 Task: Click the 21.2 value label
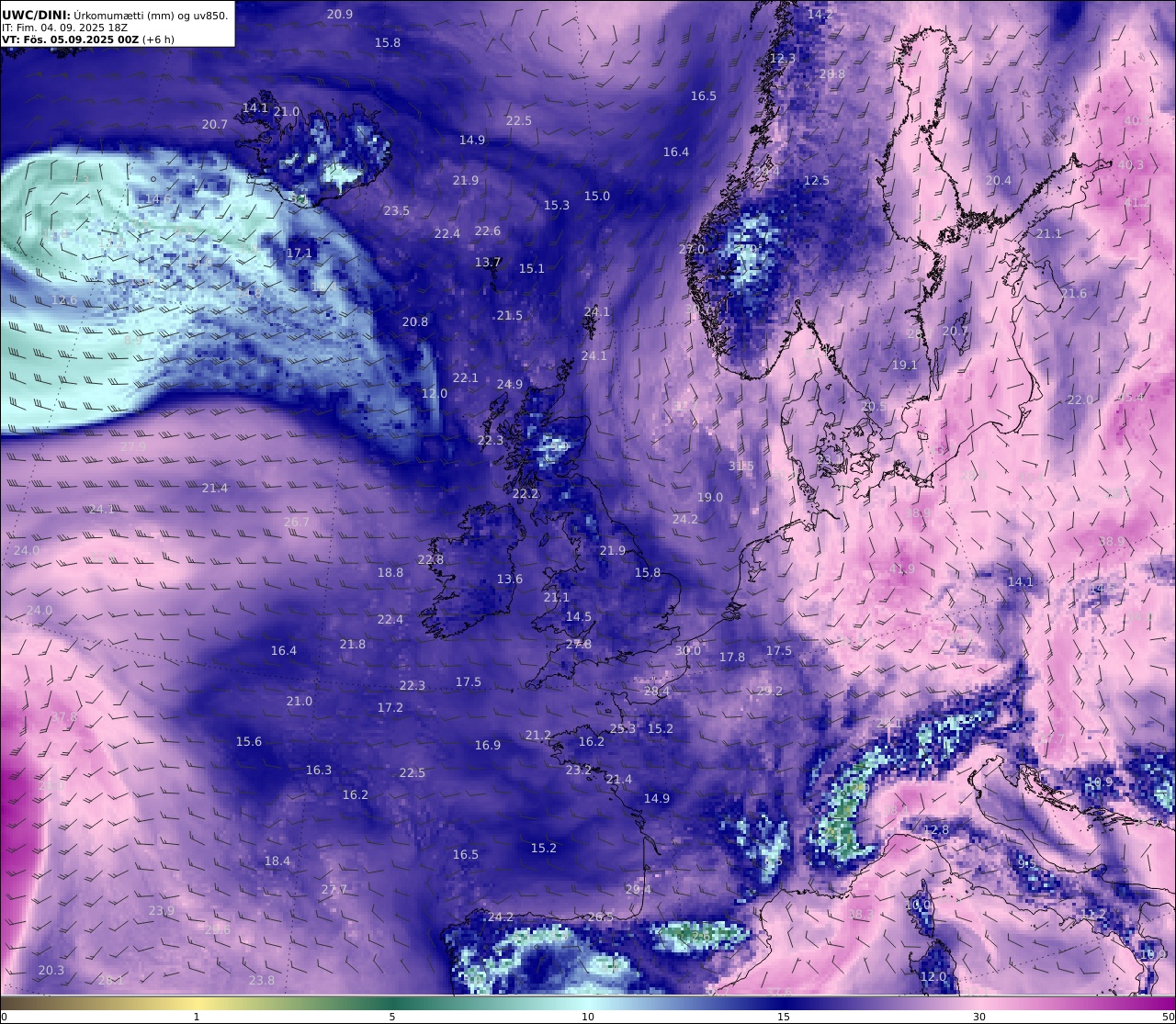pos(538,736)
